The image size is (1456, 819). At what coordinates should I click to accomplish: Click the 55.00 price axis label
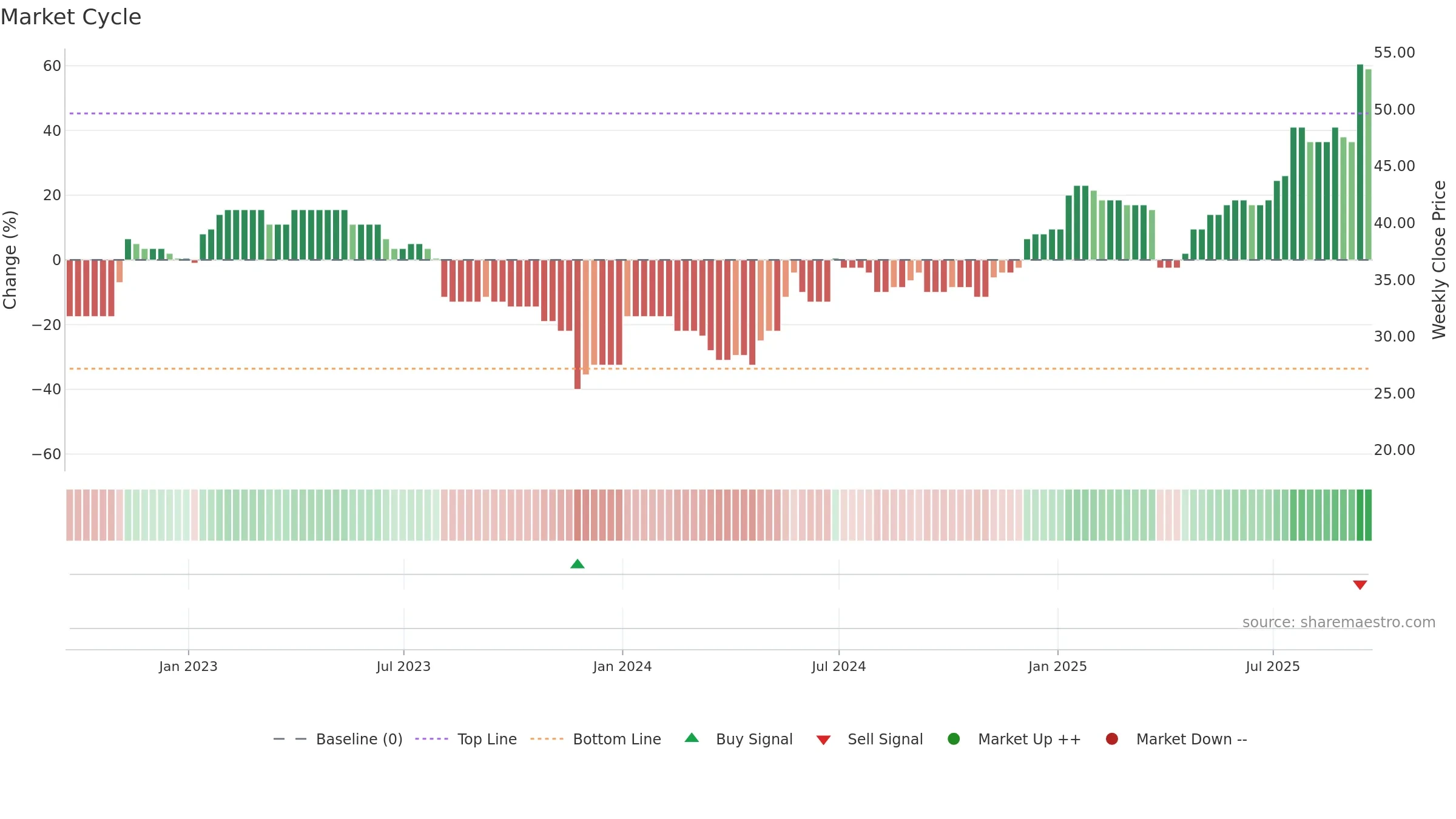(x=1394, y=53)
